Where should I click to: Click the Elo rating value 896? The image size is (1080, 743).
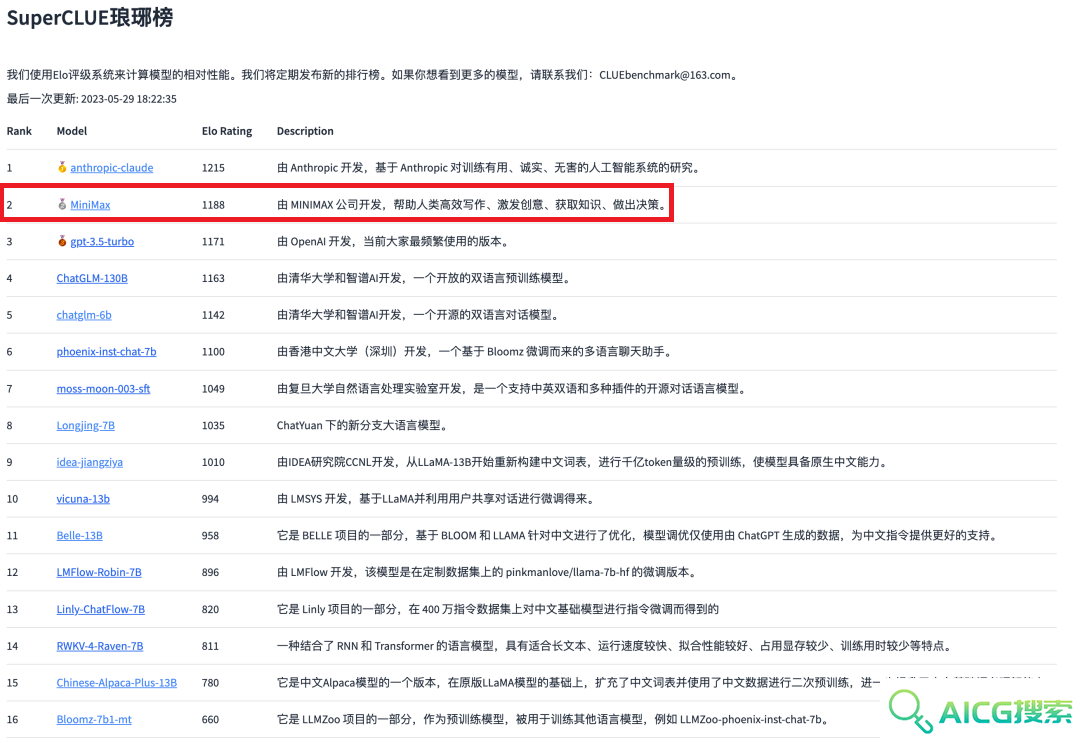pyautogui.click(x=210, y=572)
